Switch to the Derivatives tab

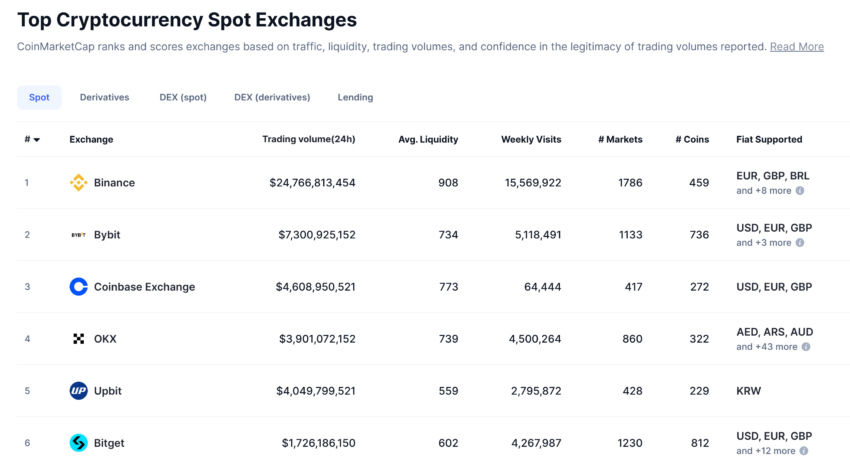pyautogui.click(x=105, y=98)
